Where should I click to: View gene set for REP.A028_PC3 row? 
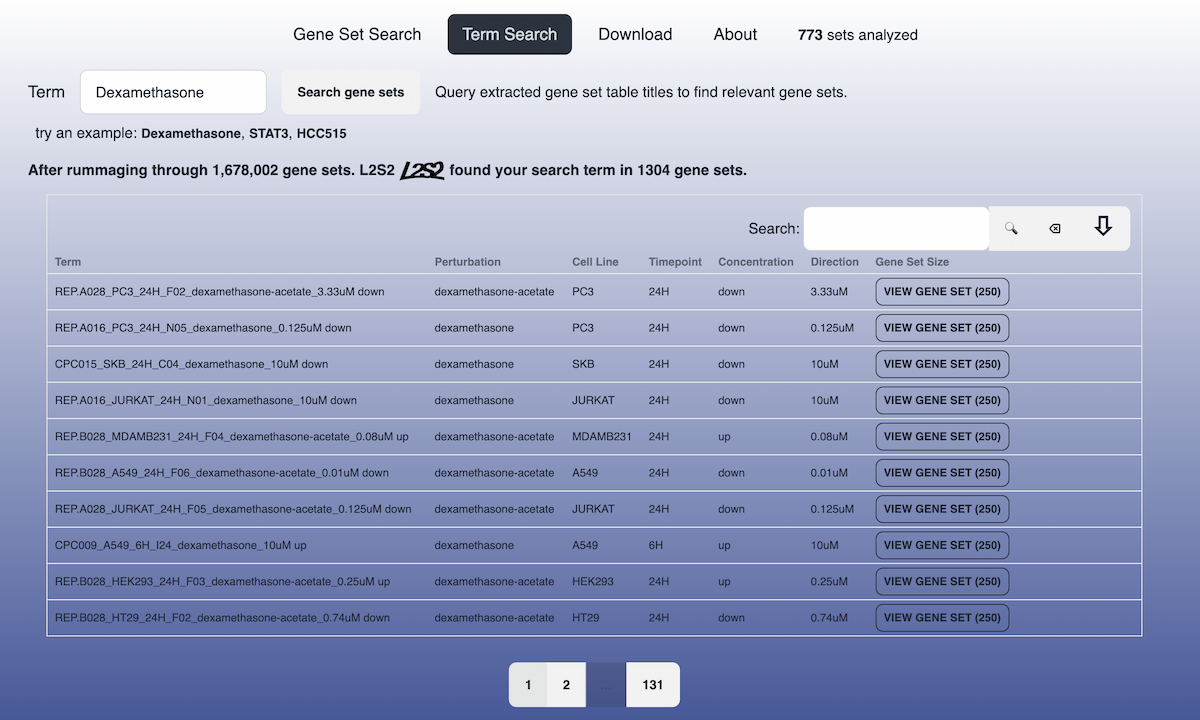(x=942, y=292)
